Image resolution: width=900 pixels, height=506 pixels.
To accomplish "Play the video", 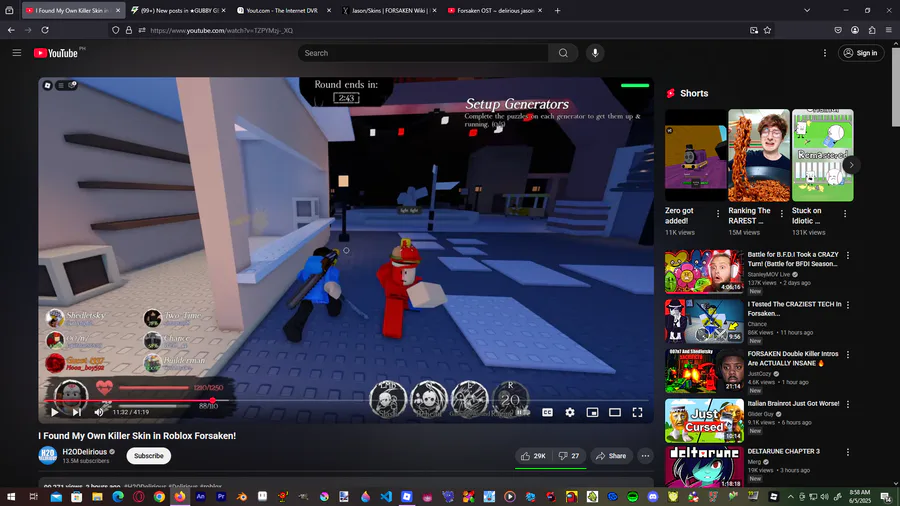I will pyautogui.click(x=55, y=412).
